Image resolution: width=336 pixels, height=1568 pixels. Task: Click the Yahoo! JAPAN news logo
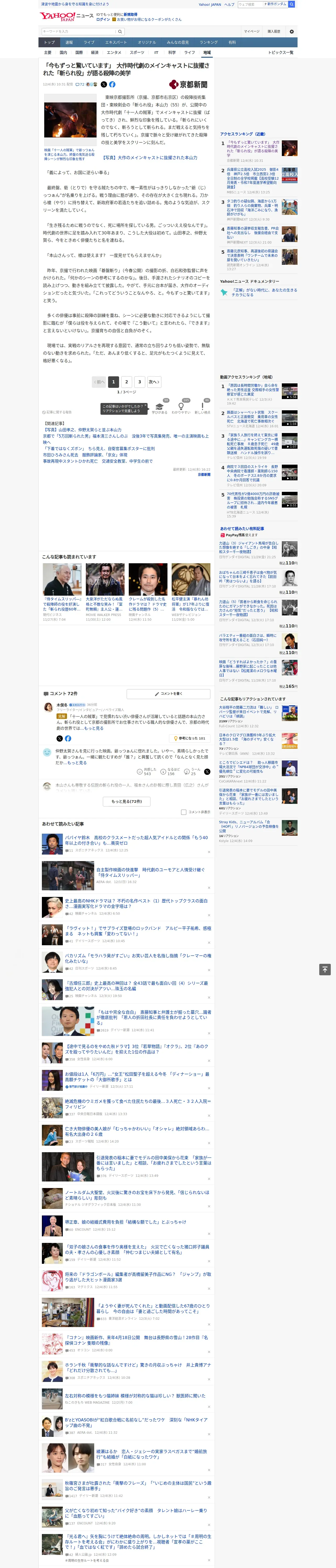pyautogui.click(x=67, y=16)
